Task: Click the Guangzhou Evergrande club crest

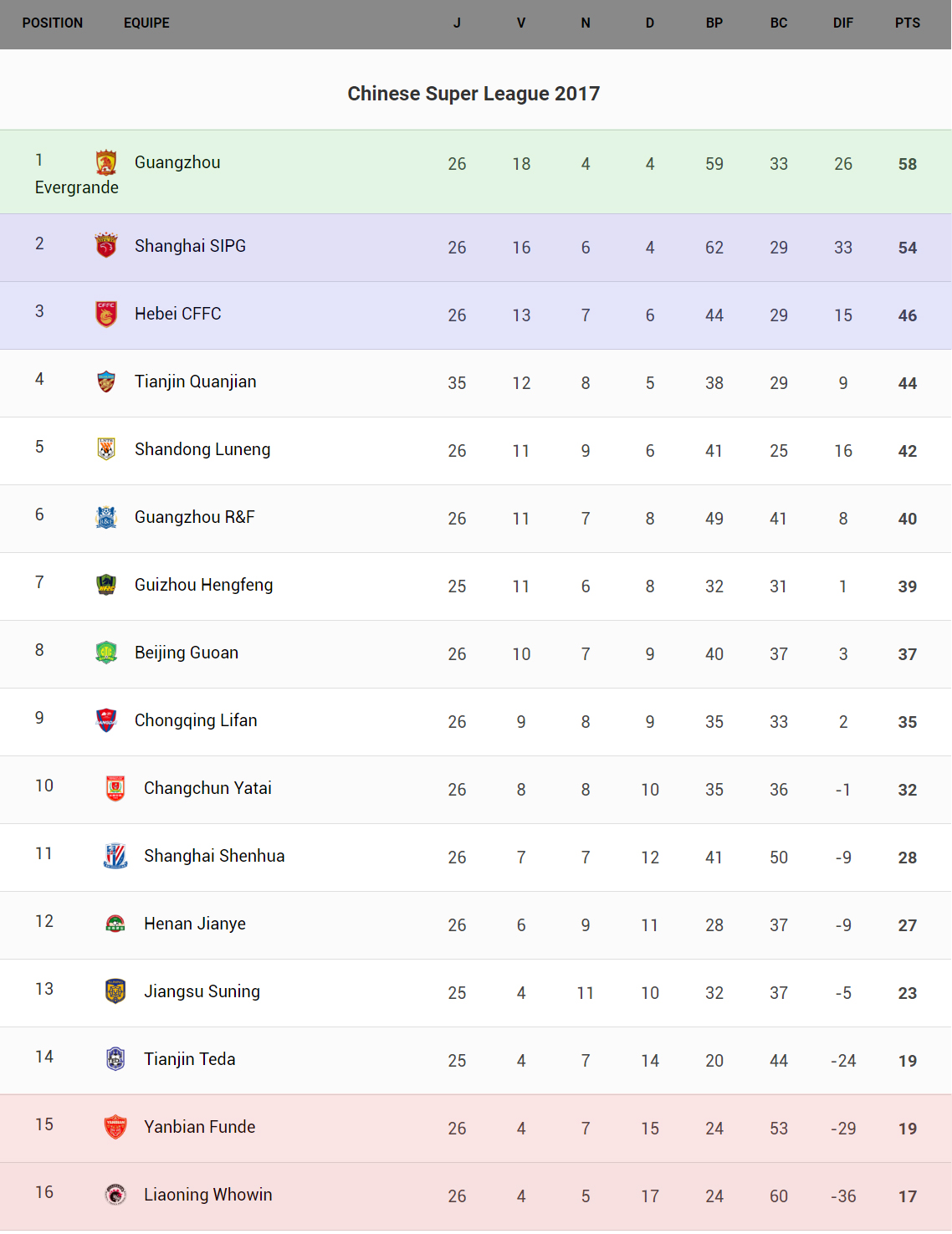Action: tap(106, 162)
